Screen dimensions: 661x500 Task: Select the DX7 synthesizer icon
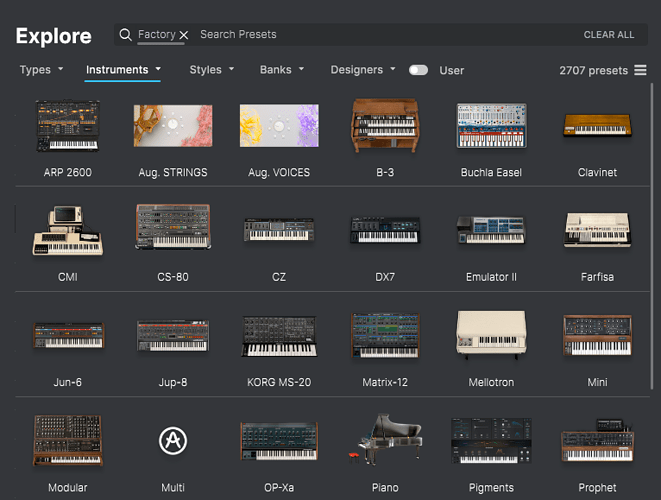tap(385, 230)
